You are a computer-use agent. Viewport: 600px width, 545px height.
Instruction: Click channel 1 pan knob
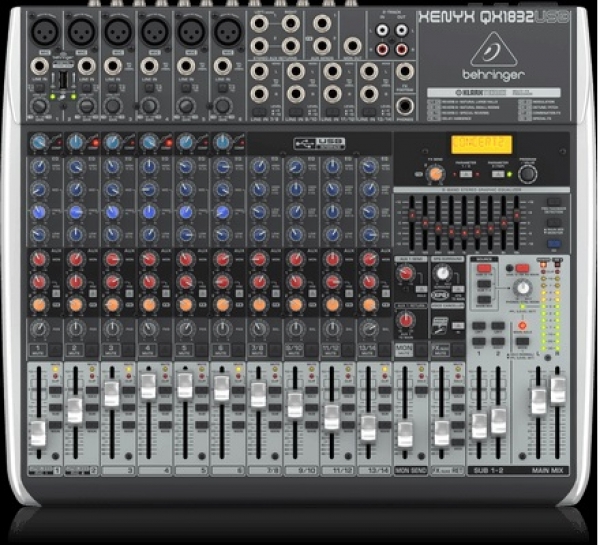pyautogui.click(x=39, y=329)
